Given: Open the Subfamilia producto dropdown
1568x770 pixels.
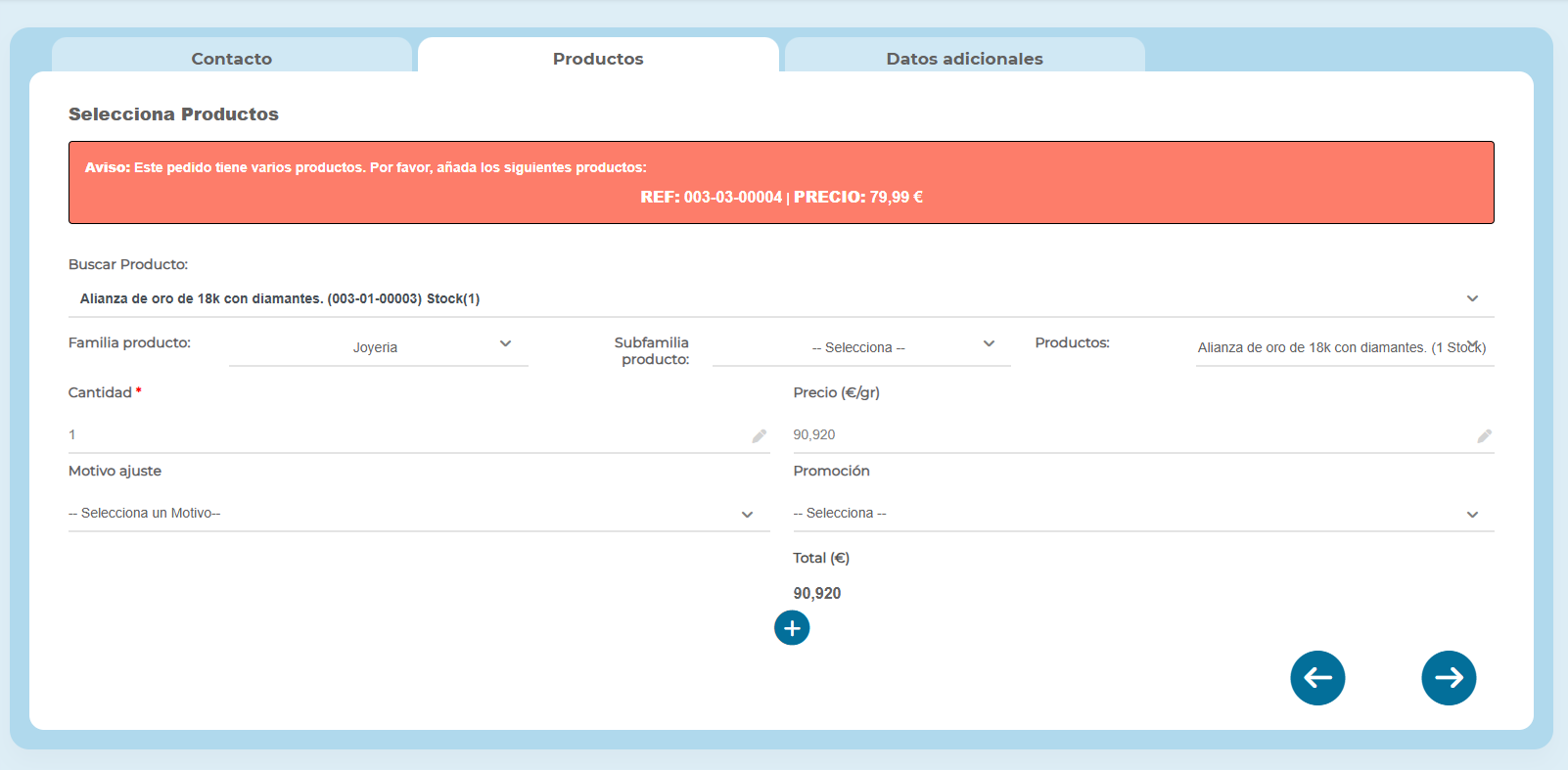Looking at the screenshot, I should tap(860, 347).
